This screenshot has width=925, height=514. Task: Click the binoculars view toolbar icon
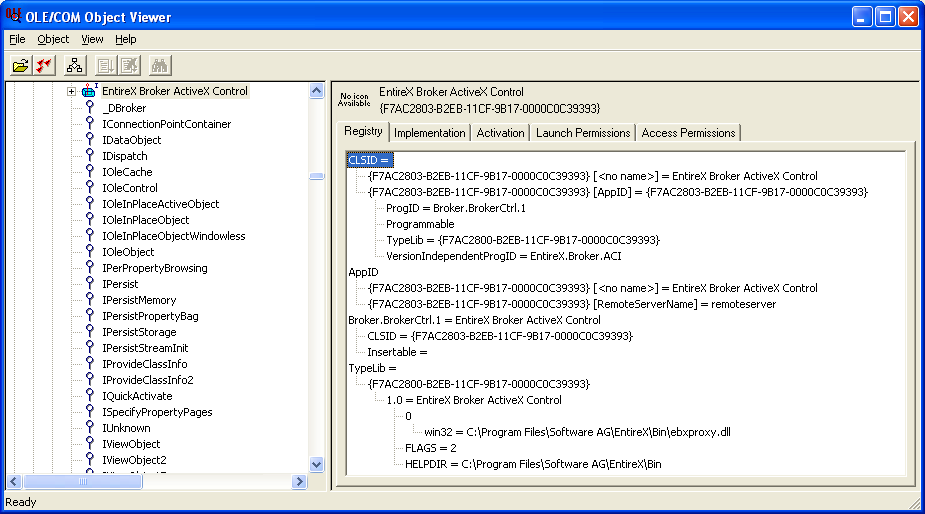coord(159,66)
